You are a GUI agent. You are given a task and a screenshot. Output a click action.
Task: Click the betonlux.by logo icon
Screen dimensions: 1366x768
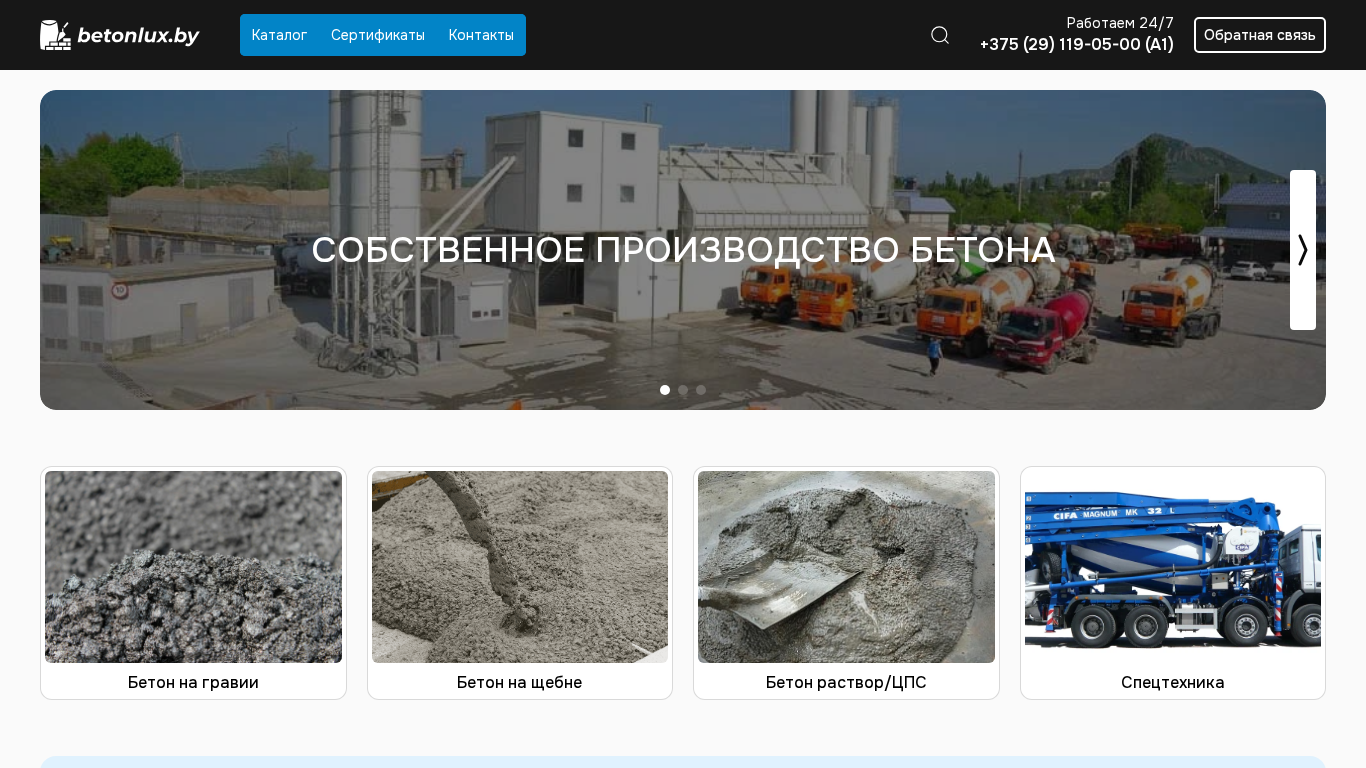tap(55, 35)
